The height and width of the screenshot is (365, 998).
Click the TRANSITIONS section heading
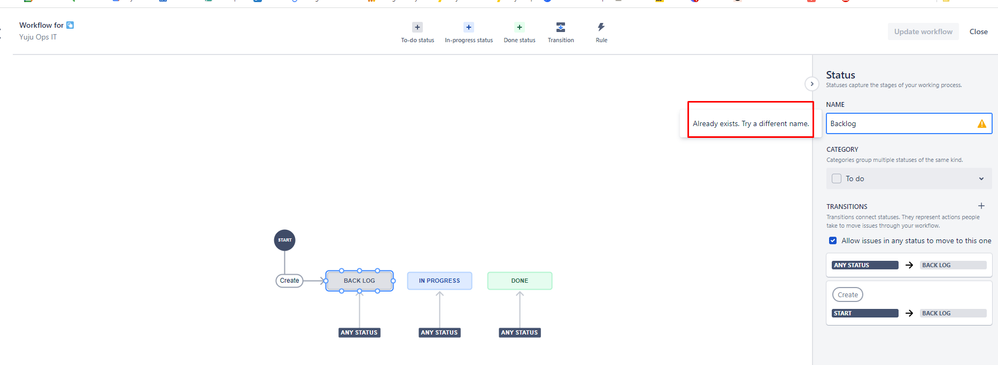847,206
